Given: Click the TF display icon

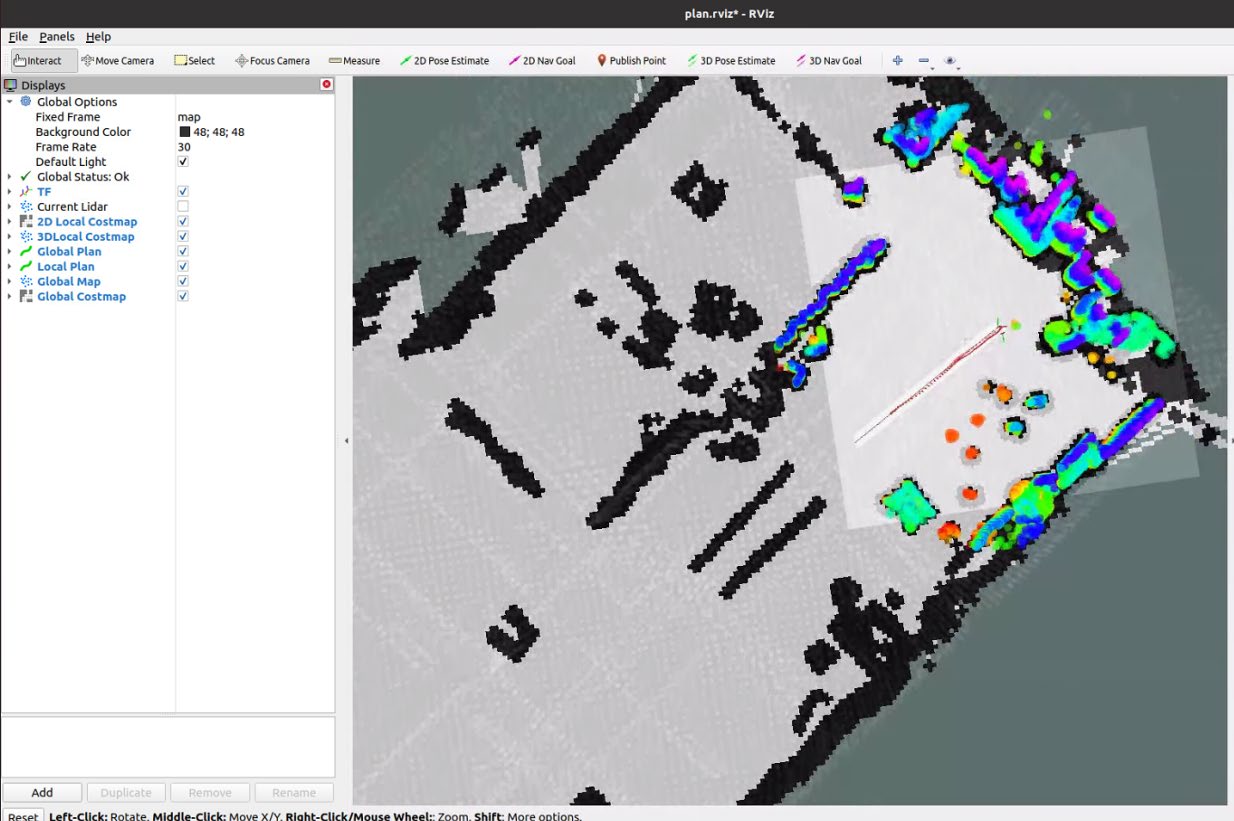Looking at the screenshot, I should click(26, 192).
